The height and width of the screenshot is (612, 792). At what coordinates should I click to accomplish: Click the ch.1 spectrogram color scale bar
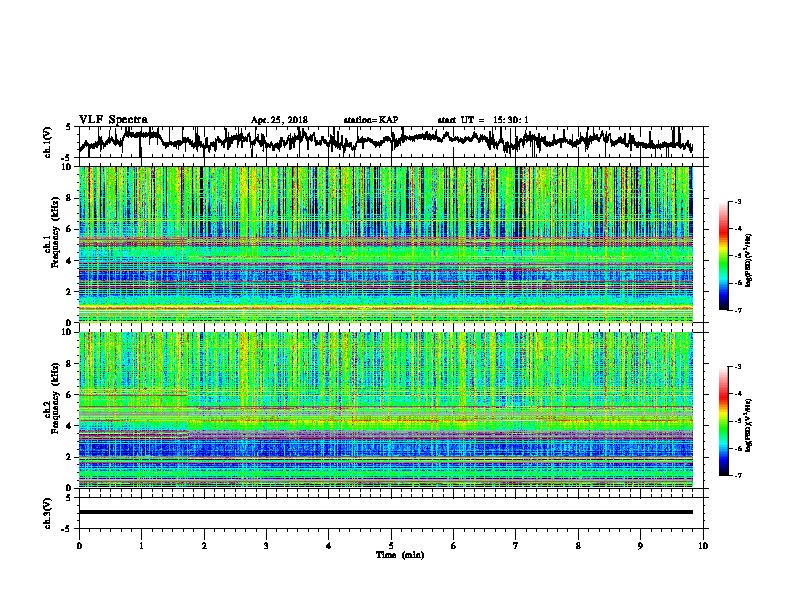coord(723,256)
